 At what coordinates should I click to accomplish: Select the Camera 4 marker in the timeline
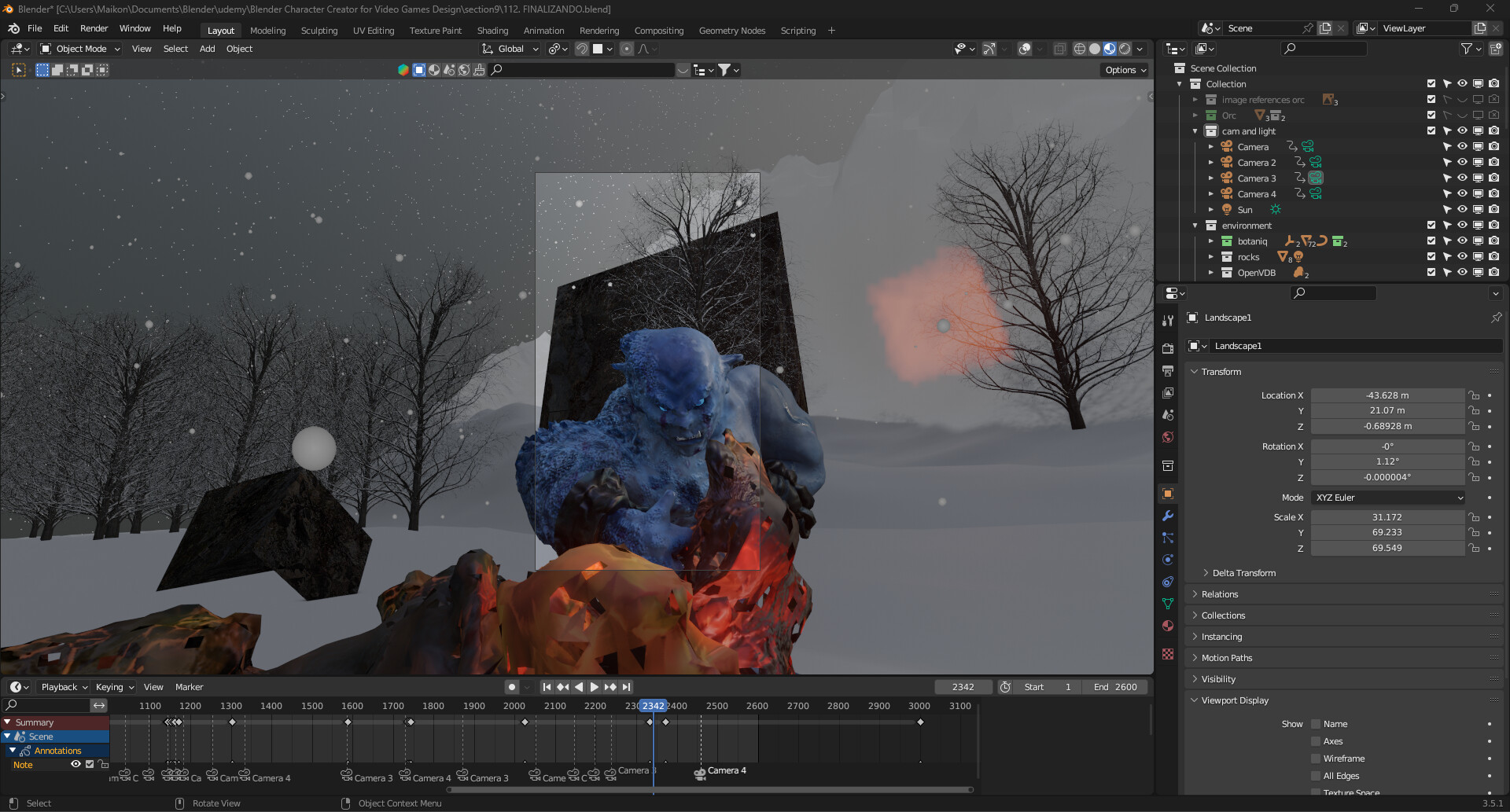pos(700,771)
